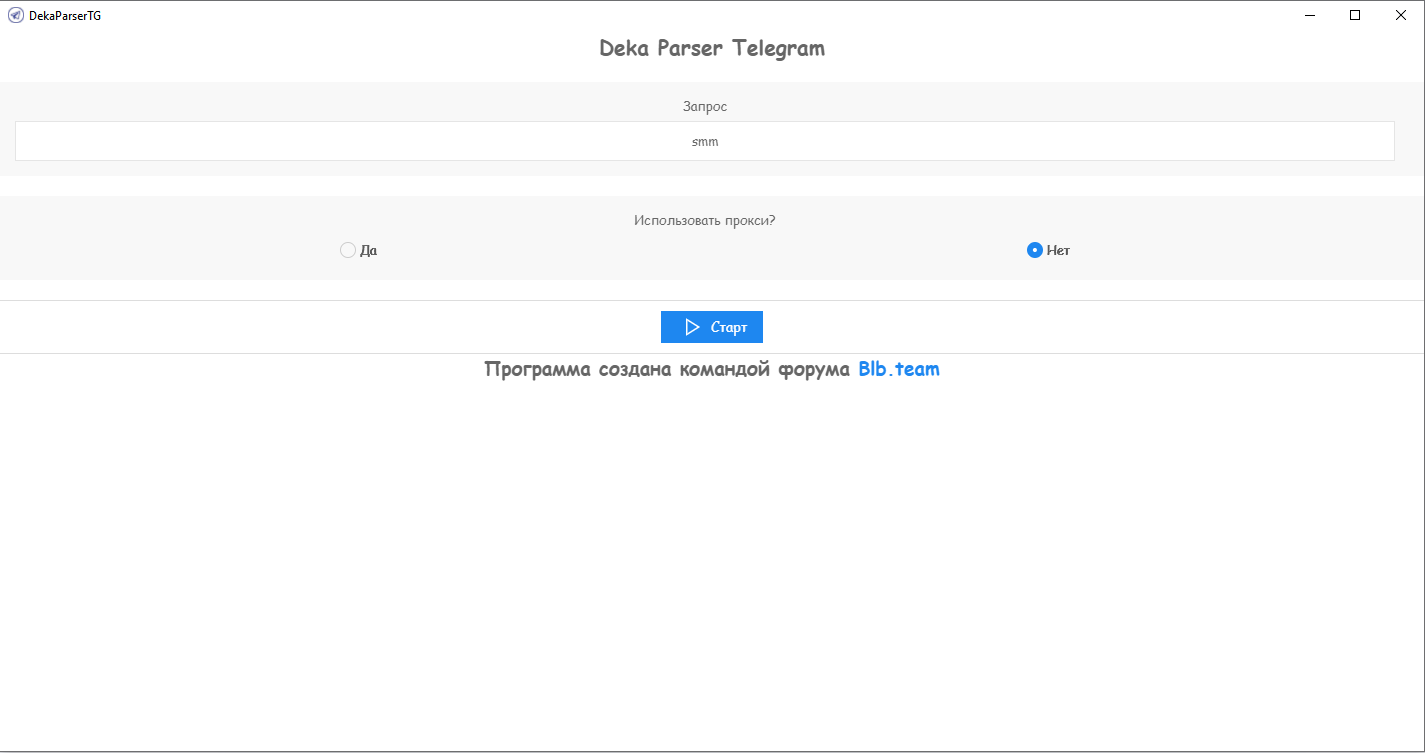Click the "Deka Parser Telegram" heading
The width and height of the screenshot is (1425, 753).
[x=712, y=48]
